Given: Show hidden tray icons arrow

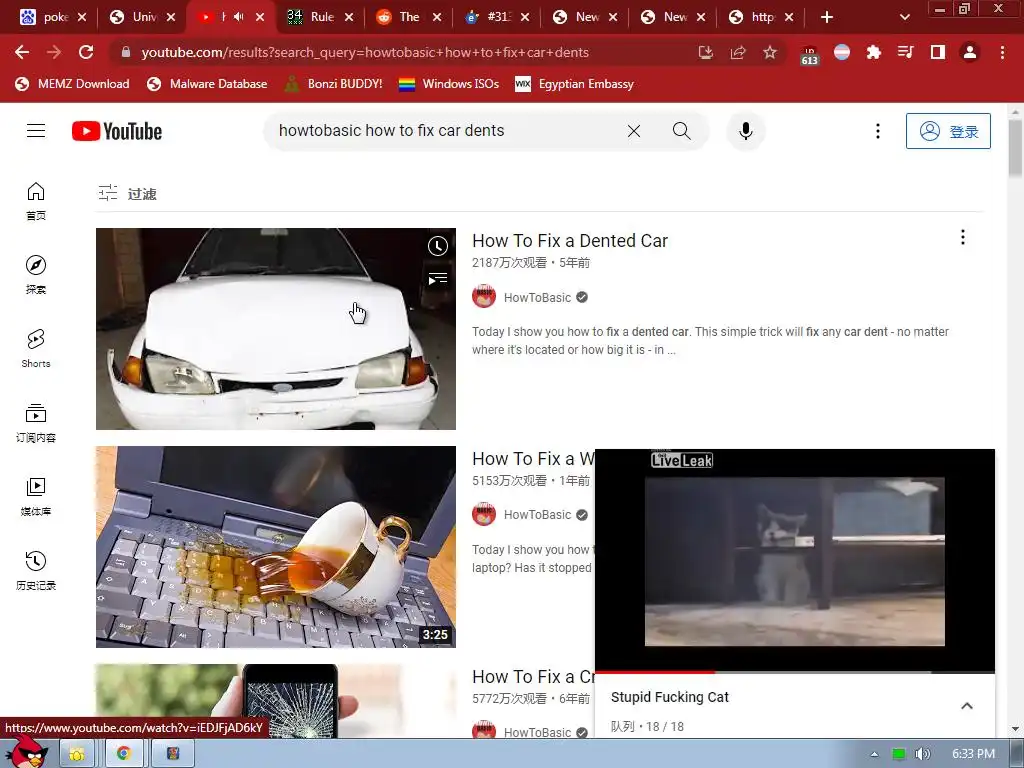Looking at the screenshot, I should (x=874, y=754).
